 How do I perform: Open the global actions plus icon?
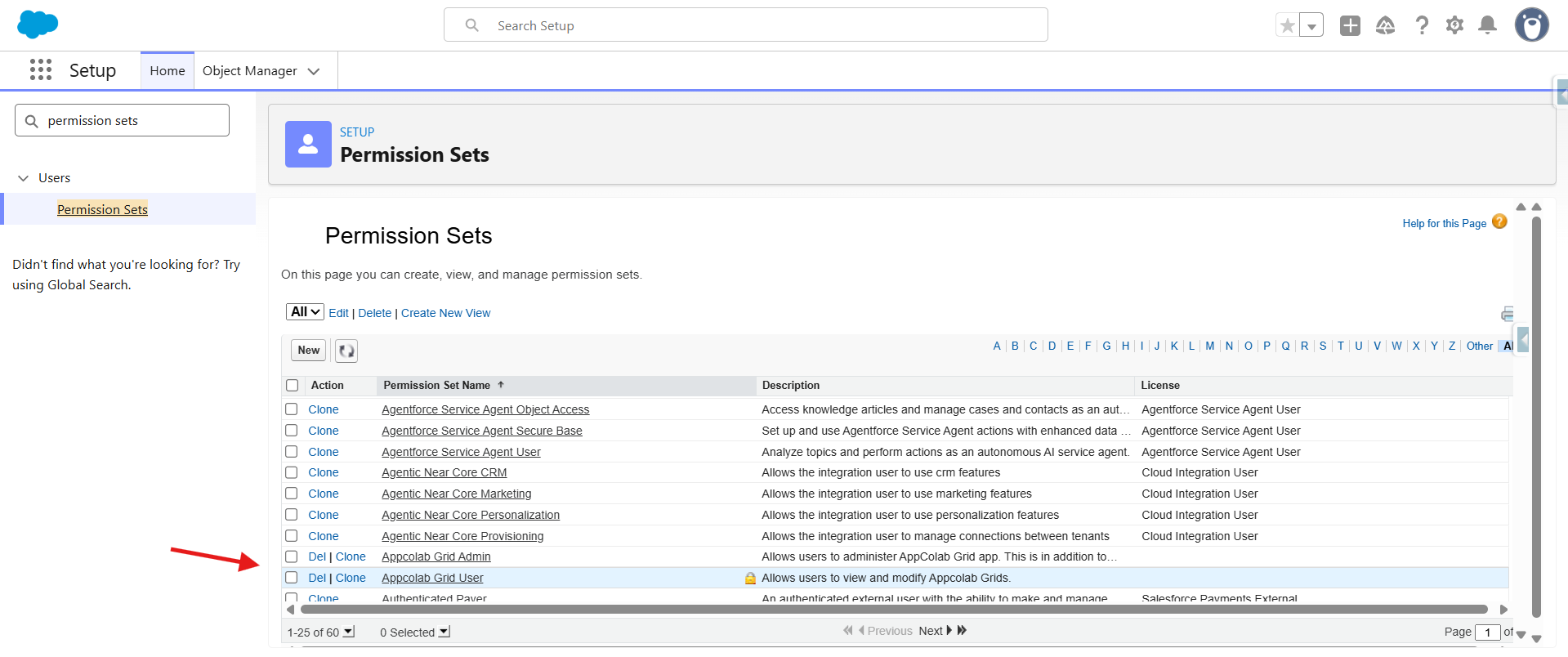1351,25
